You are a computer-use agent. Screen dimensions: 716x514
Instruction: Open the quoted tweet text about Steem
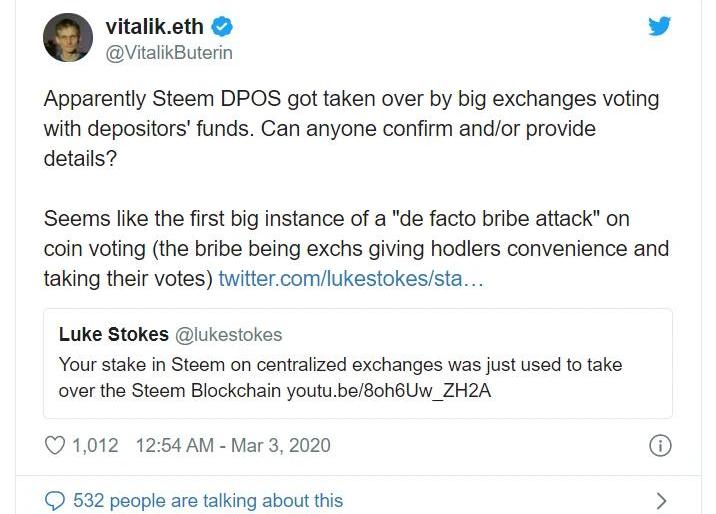coord(340,377)
